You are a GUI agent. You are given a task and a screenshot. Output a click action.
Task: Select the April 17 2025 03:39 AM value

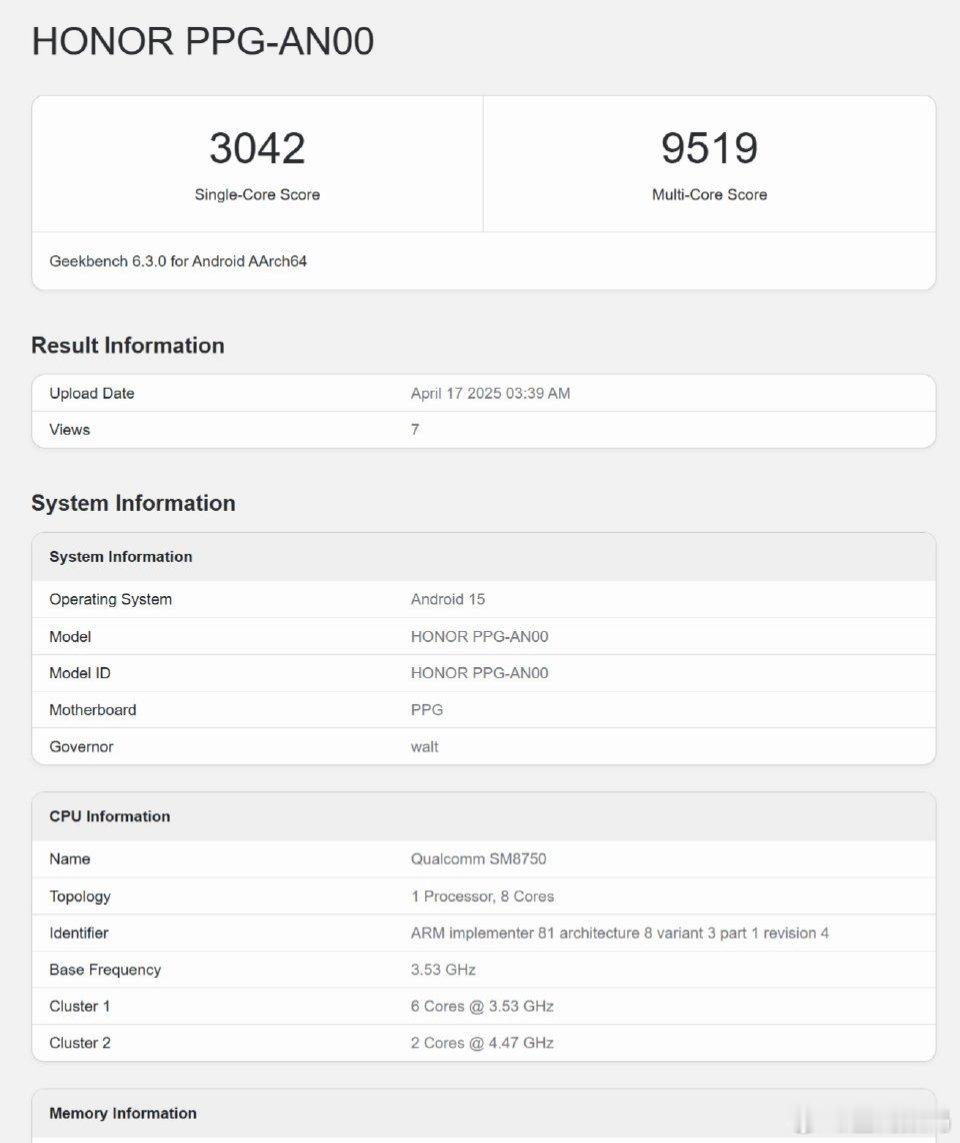click(x=490, y=394)
